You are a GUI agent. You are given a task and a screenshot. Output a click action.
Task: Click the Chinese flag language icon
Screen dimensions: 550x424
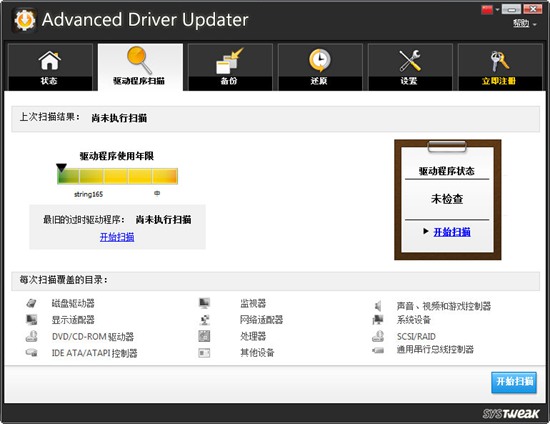tap(487, 9)
